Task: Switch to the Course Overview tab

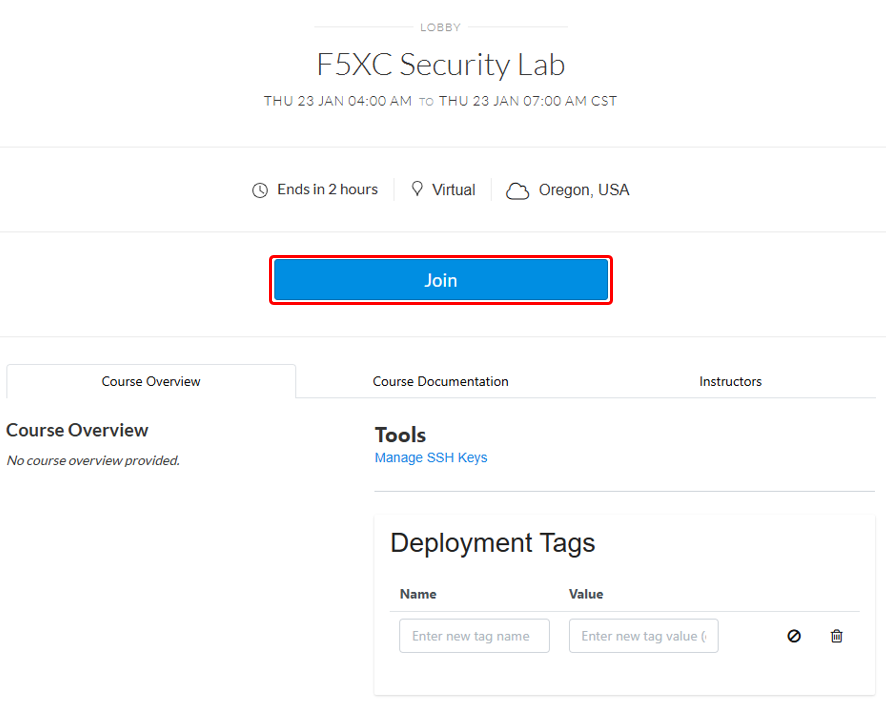Action: (x=151, y=382)
